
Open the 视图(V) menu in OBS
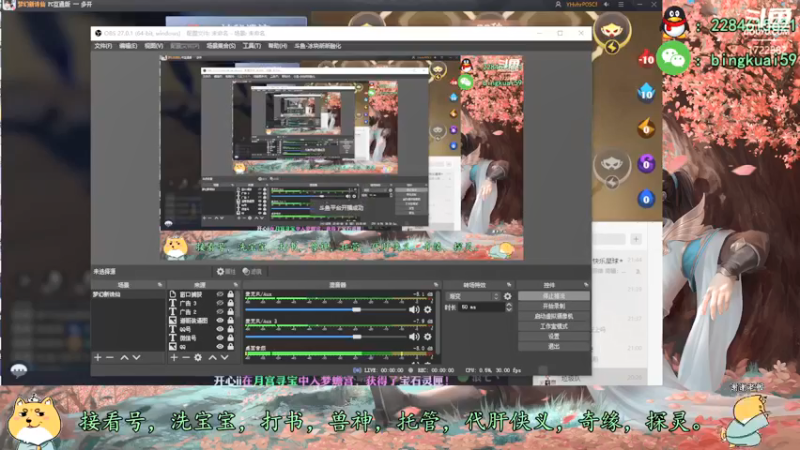tap(153, 46)
